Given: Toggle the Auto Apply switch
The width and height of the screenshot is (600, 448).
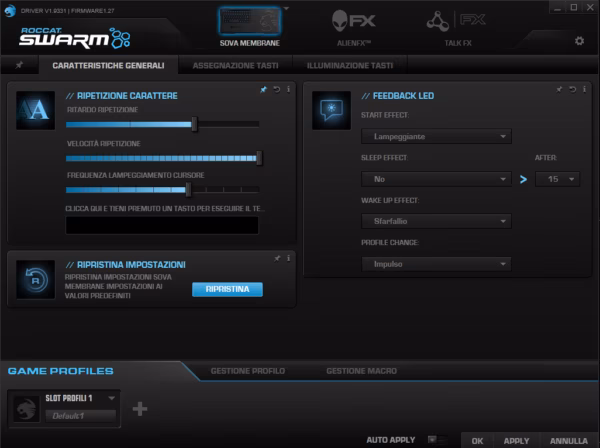Looking at the screenshot, I should click(x=437, y=440).
